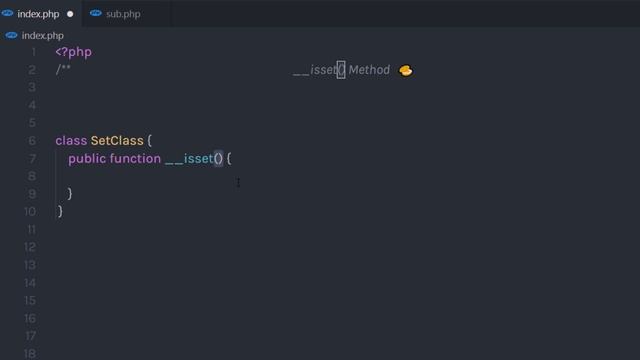This screenshot has height=360, width=640.
Task: Click the 'SetClass' class name
Action: tap(117, 141)
